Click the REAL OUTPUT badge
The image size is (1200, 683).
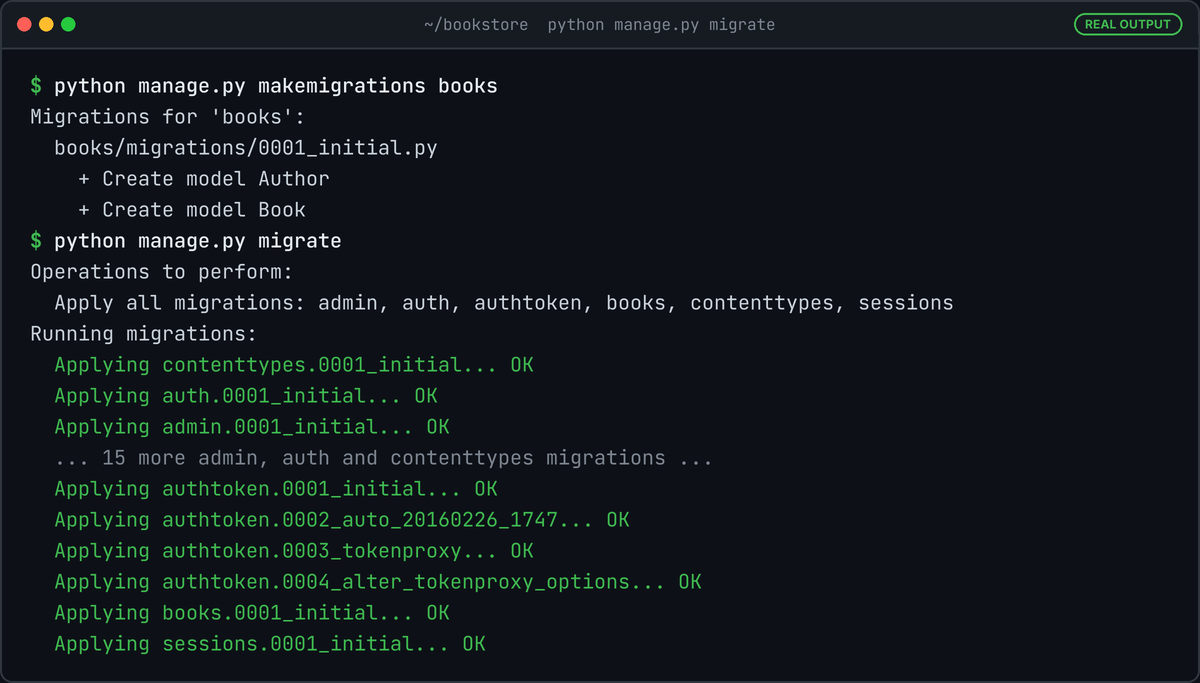tap(1127, 24)
